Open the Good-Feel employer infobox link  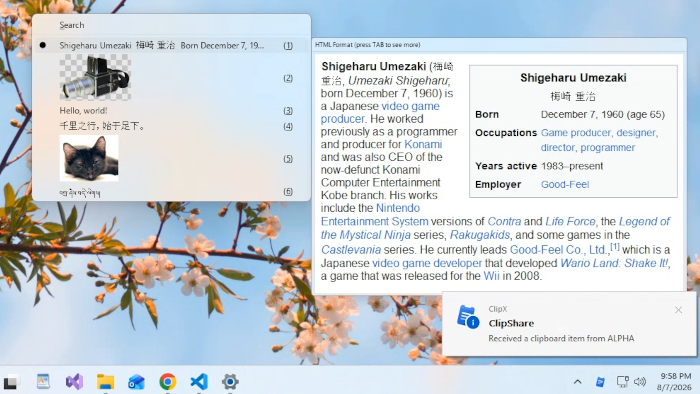pos(565,184)
